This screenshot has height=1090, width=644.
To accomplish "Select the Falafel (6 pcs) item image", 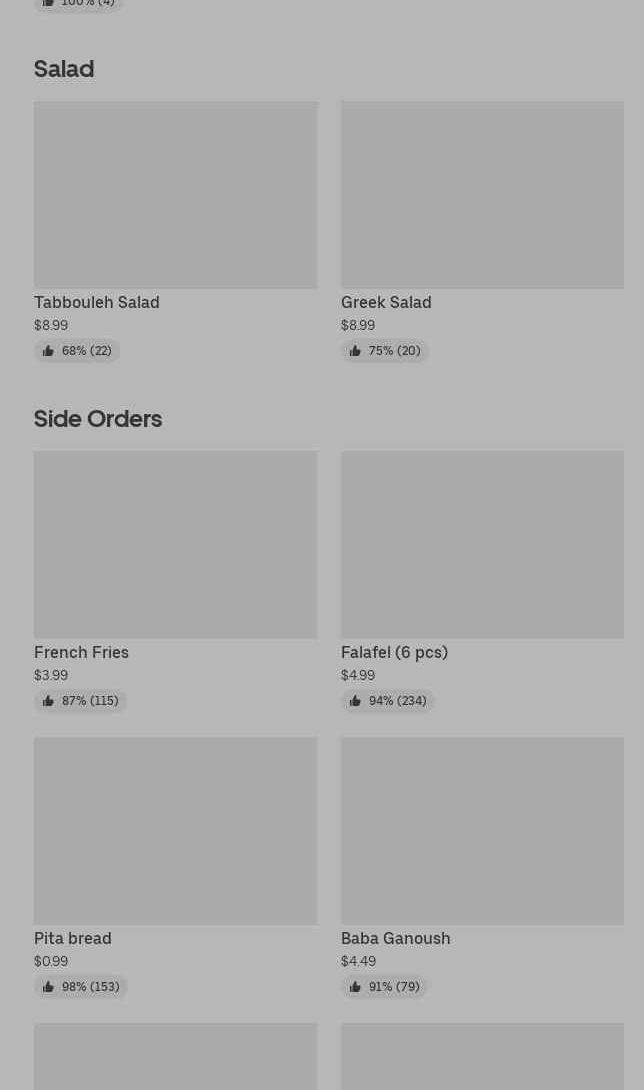I will click(x=482, y=544).
